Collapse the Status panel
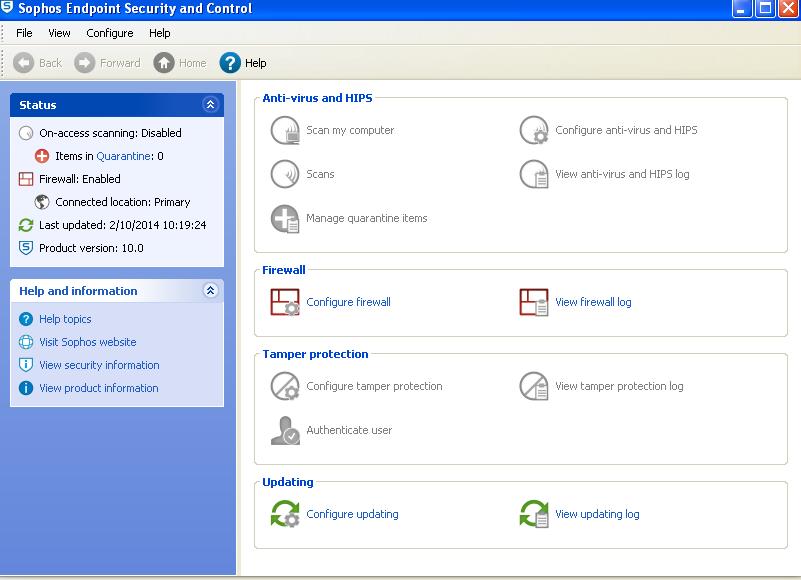The image size is (801, 580). pyautogui.click(x=210, y=105)
